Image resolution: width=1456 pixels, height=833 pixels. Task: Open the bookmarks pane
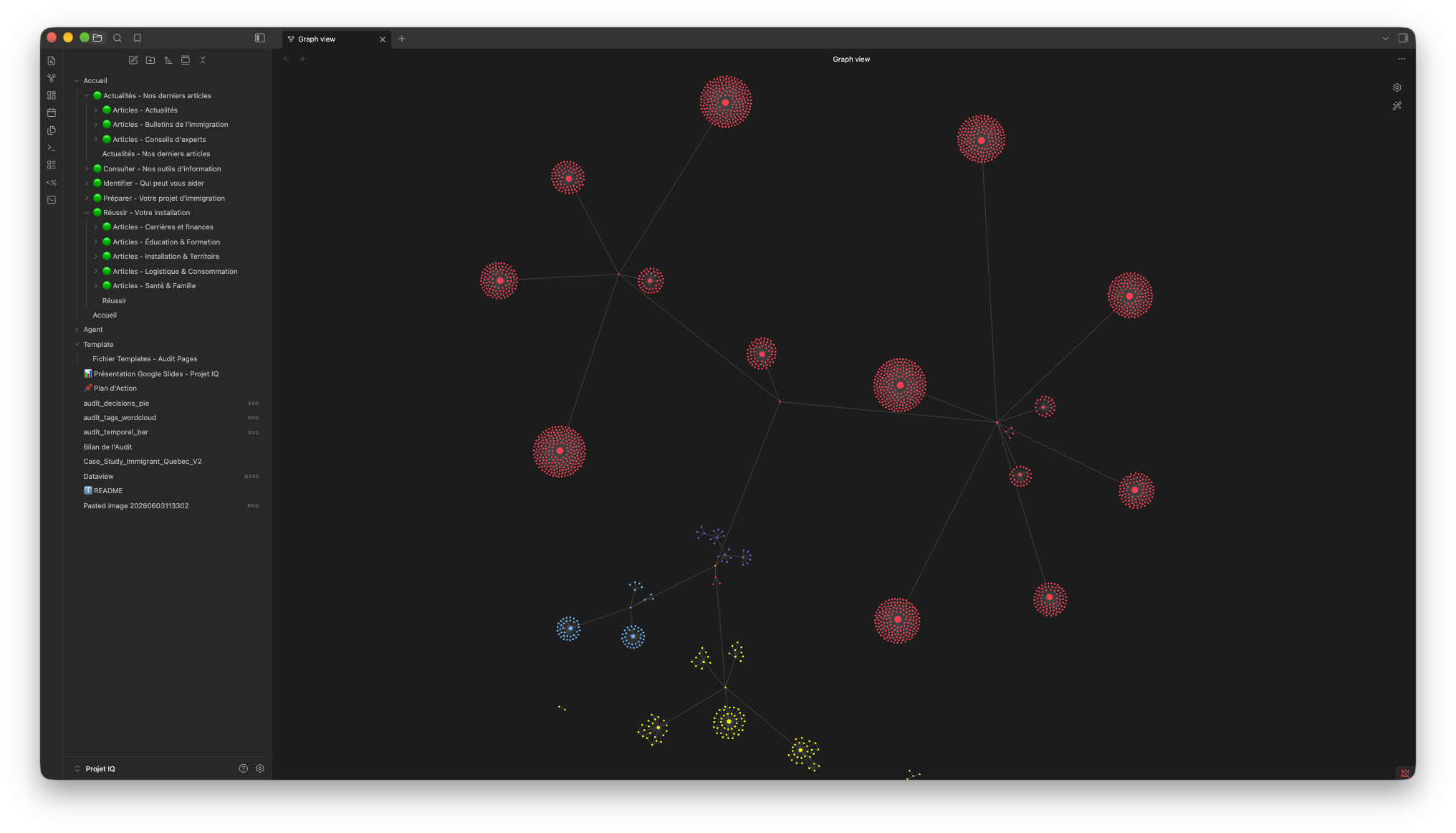tap(138, 38)
